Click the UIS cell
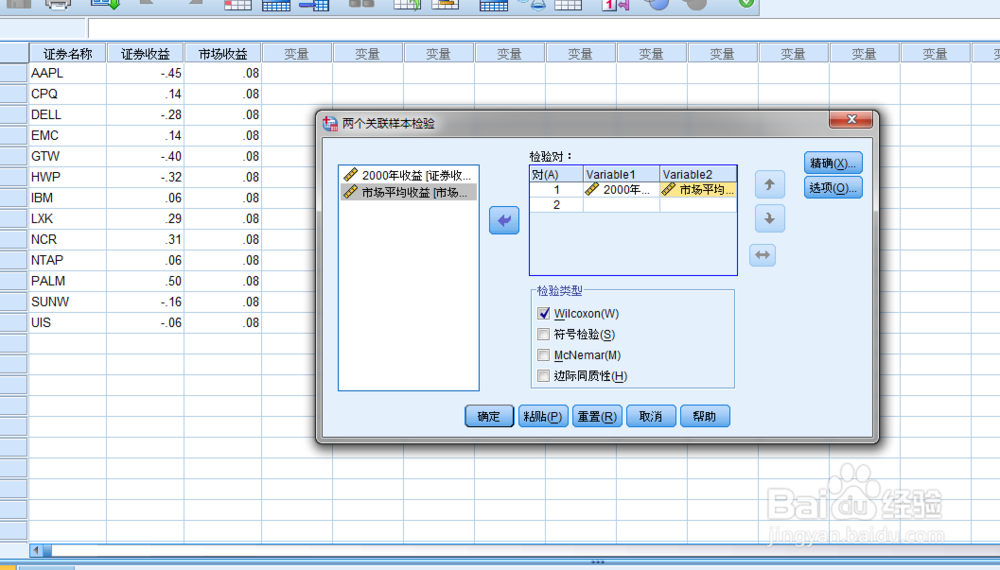 click(68, 323)
